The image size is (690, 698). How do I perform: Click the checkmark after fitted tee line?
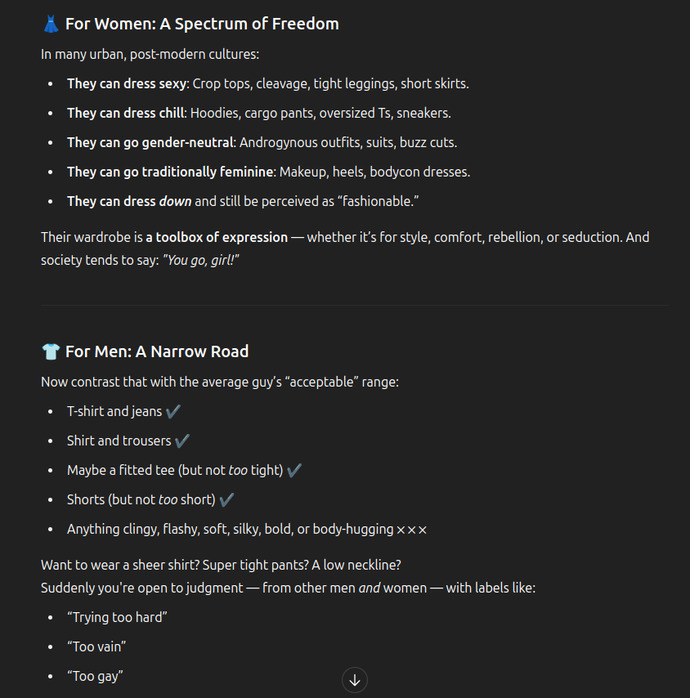[x=294, y=470]
